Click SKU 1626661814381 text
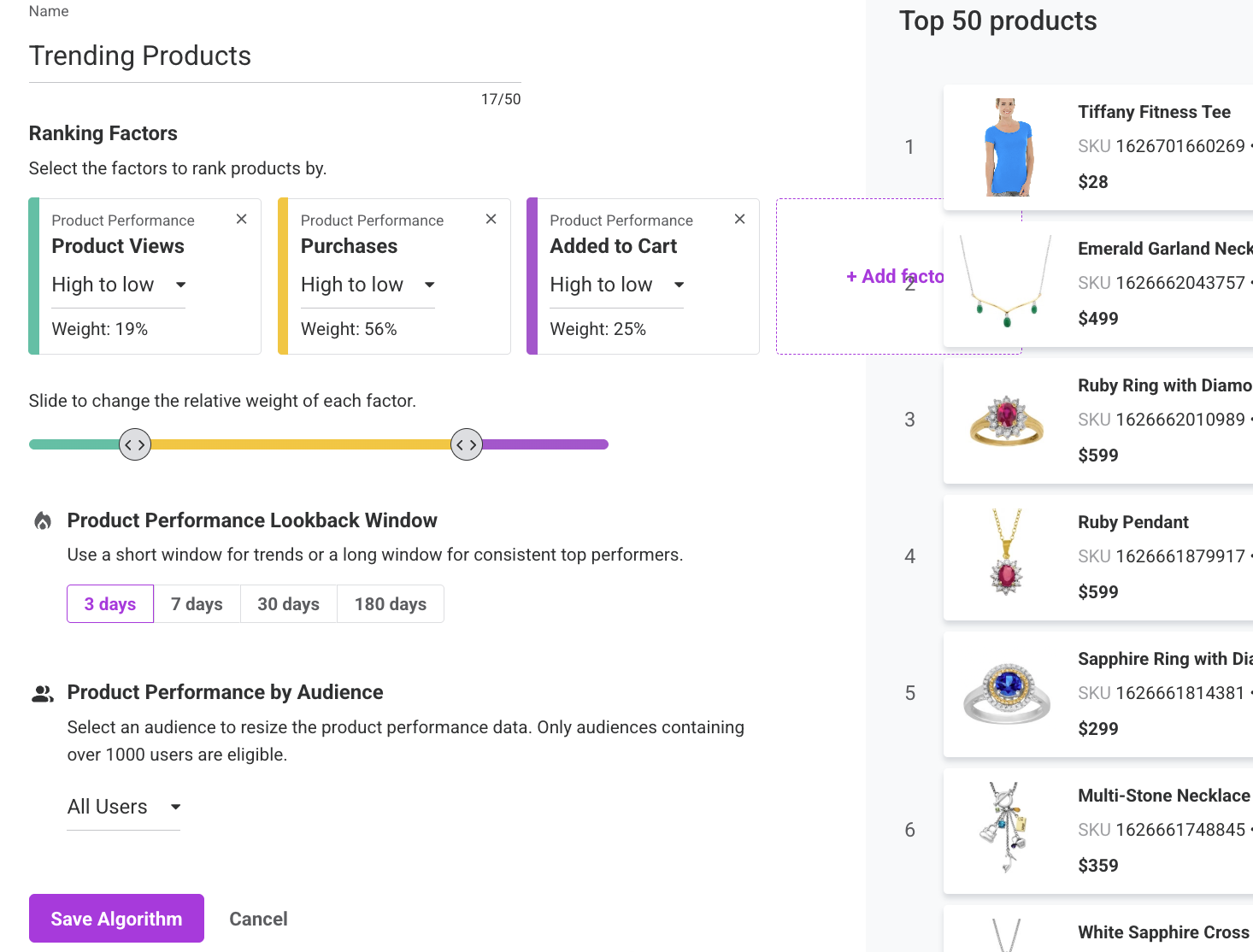1253x952 pixels. coord(1162,693)
